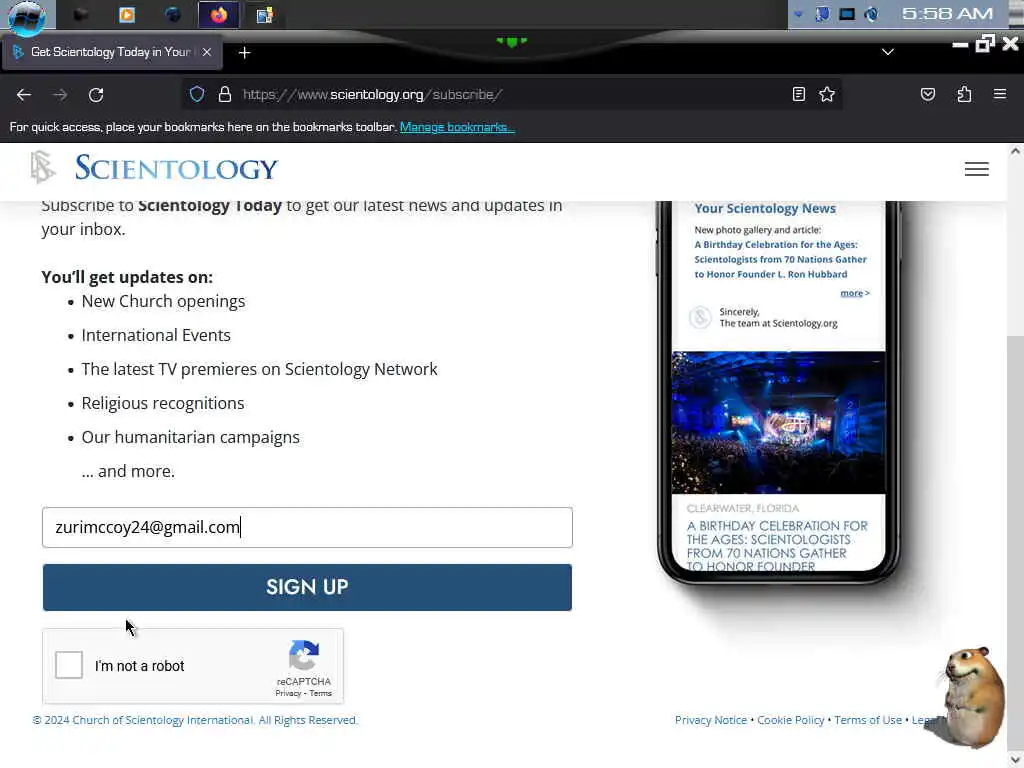Go forward to the next page
Image resolution: width=1024 pixels, height=768 pixels.
pos(60,95)
